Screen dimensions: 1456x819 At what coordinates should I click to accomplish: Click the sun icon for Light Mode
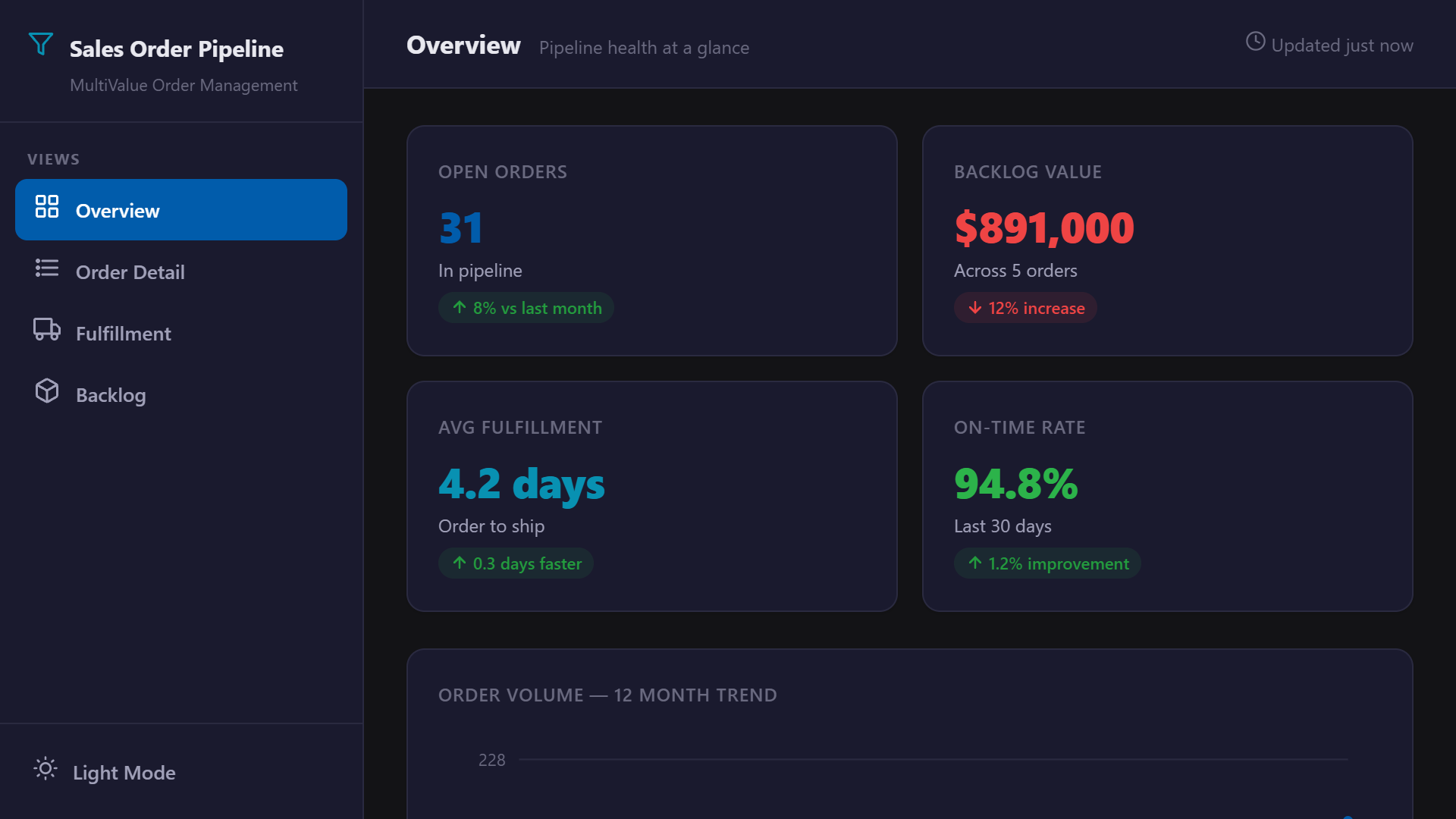click(x=45, y=769)
